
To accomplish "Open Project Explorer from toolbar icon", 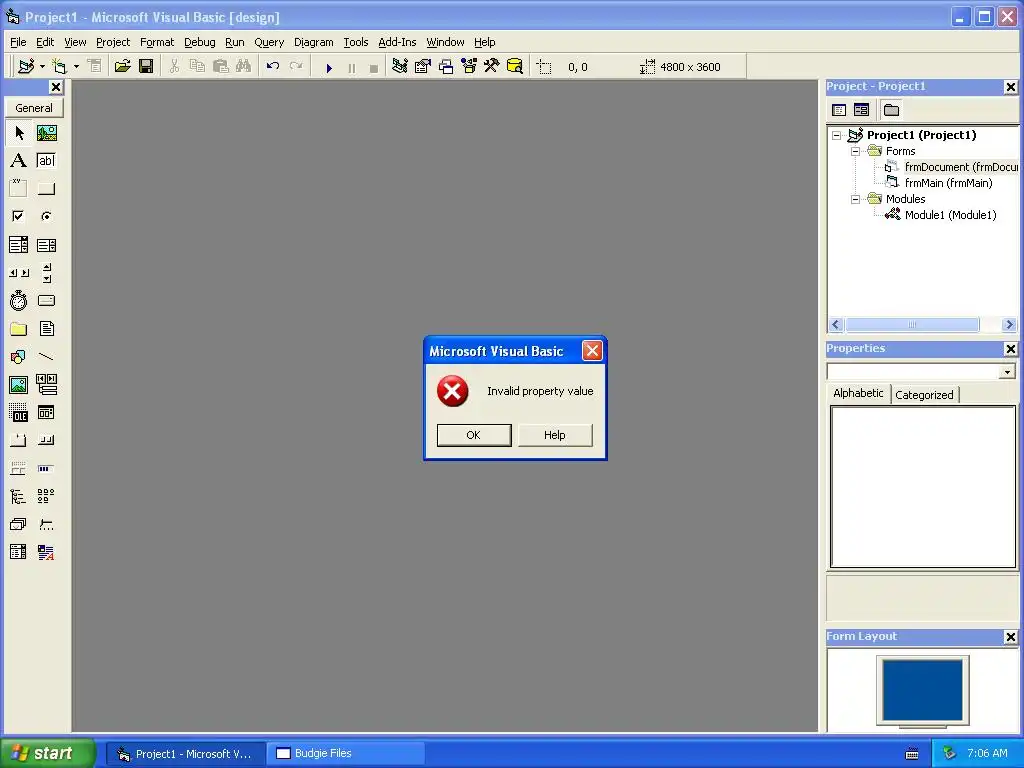I will pyautogui.click(x=400, y=66).
